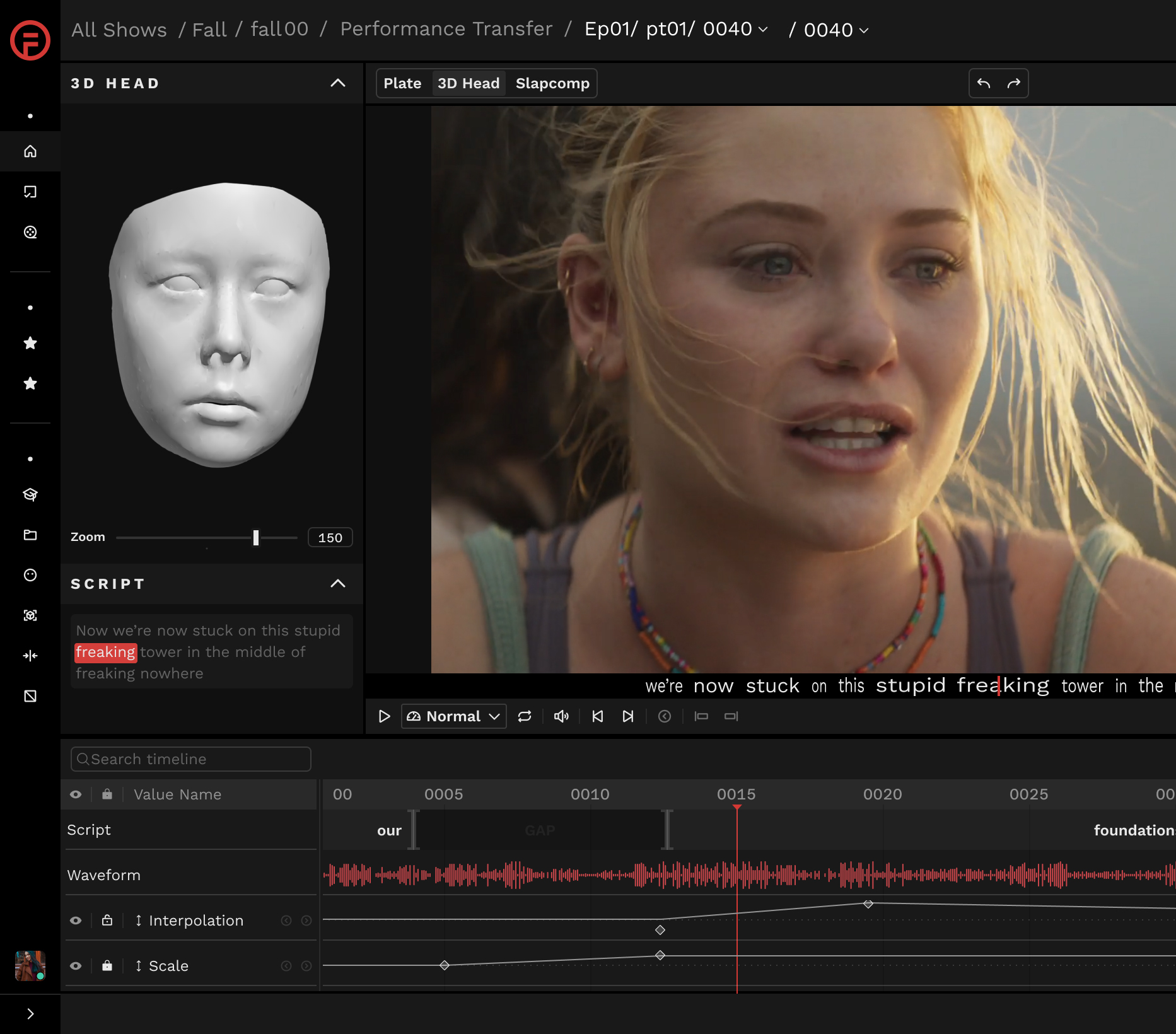Open the graduation cap training icon
The height and width of the screenshot is (1034, 1176).
pyautogui.click(x=30, y=494)
